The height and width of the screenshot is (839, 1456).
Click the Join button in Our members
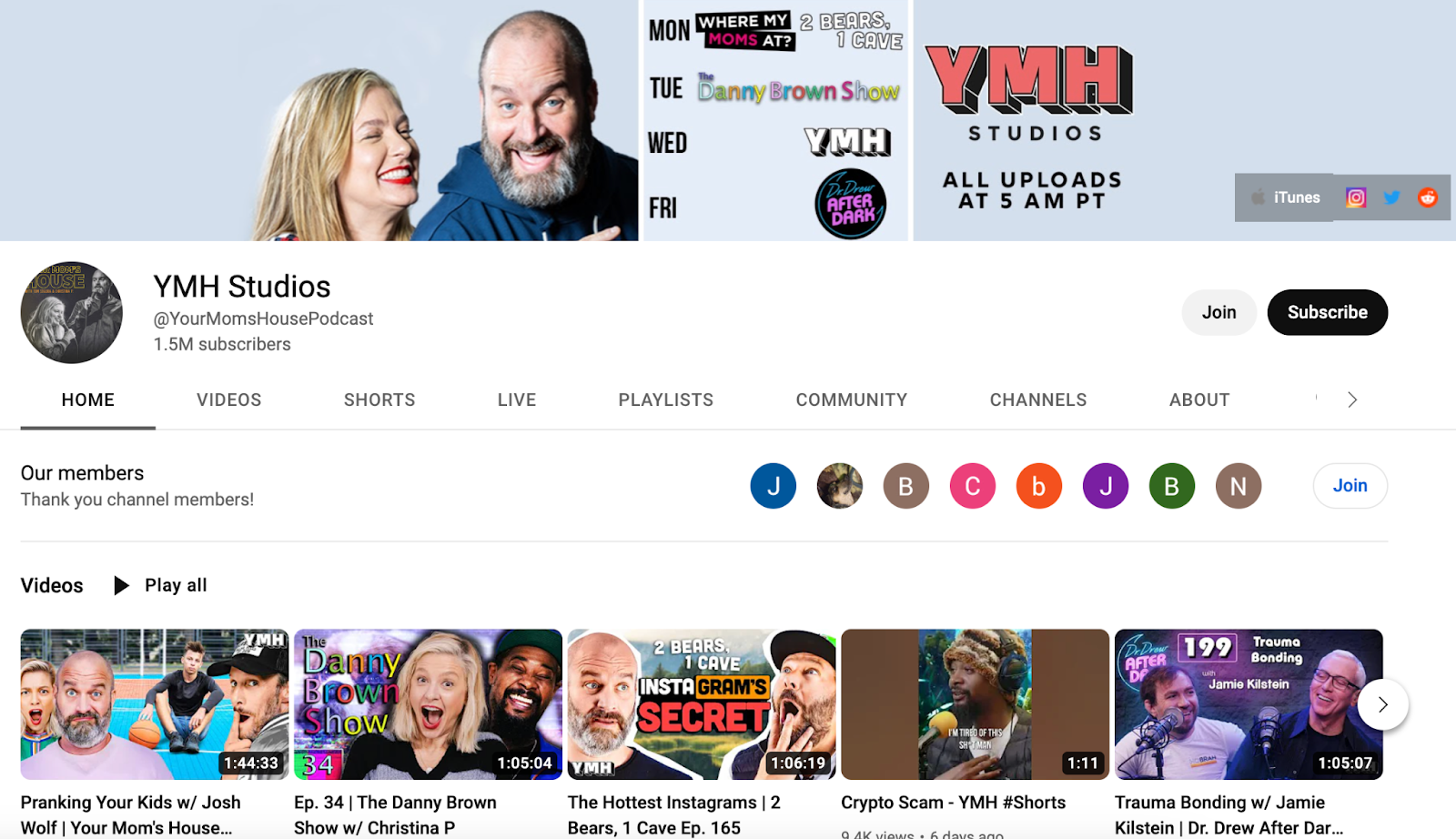pyautogui.click(x=1350, y=486)
